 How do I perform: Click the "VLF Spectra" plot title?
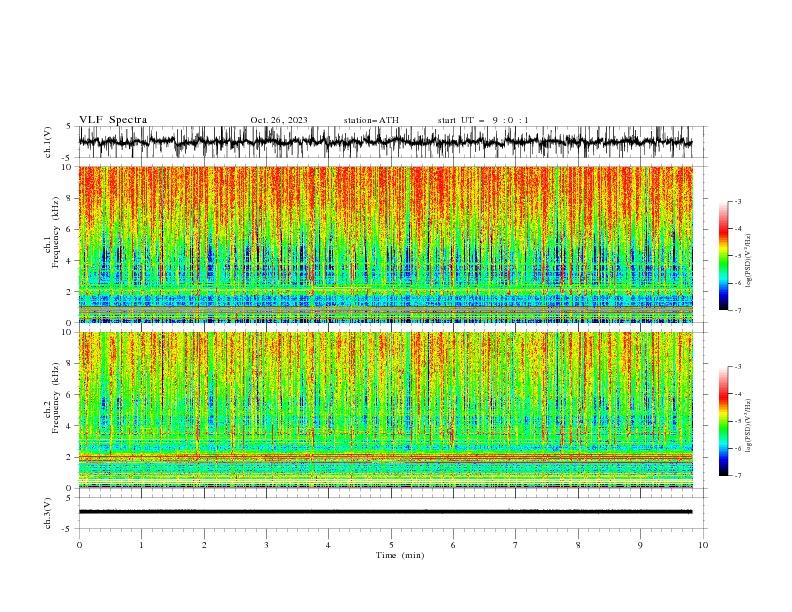click(113, 120)
